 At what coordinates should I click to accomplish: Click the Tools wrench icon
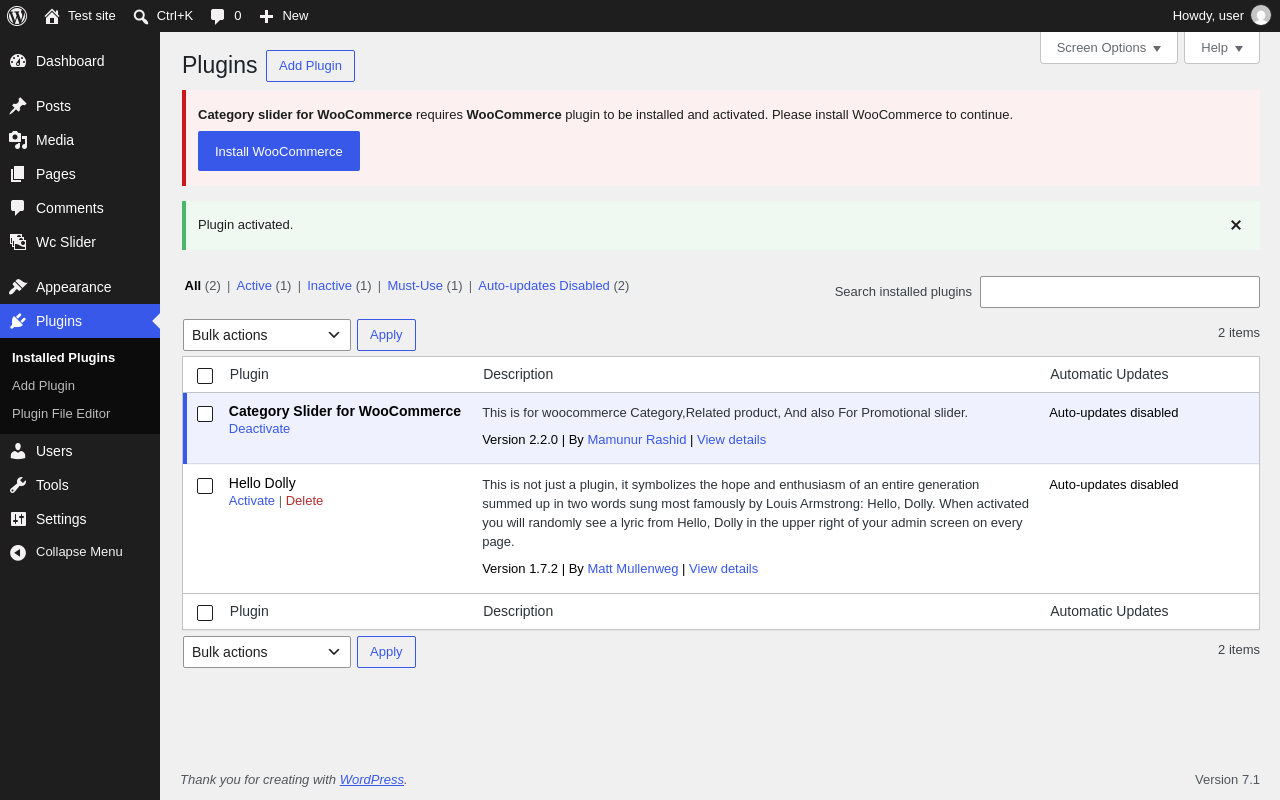(x=18, y=485)
